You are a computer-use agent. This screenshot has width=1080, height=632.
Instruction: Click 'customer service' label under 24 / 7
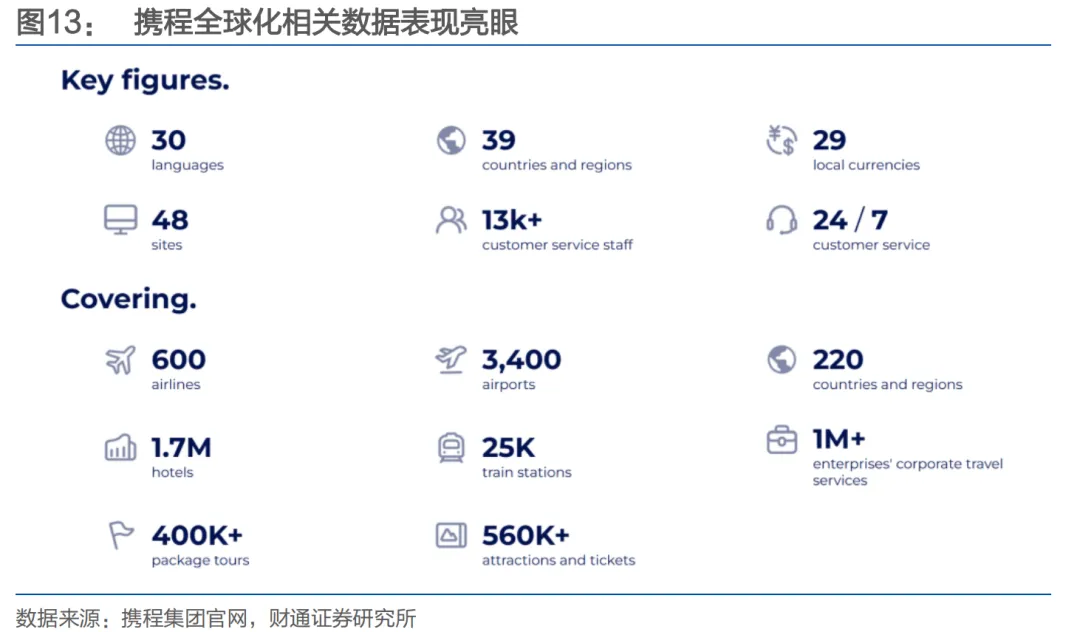(871, 245)
